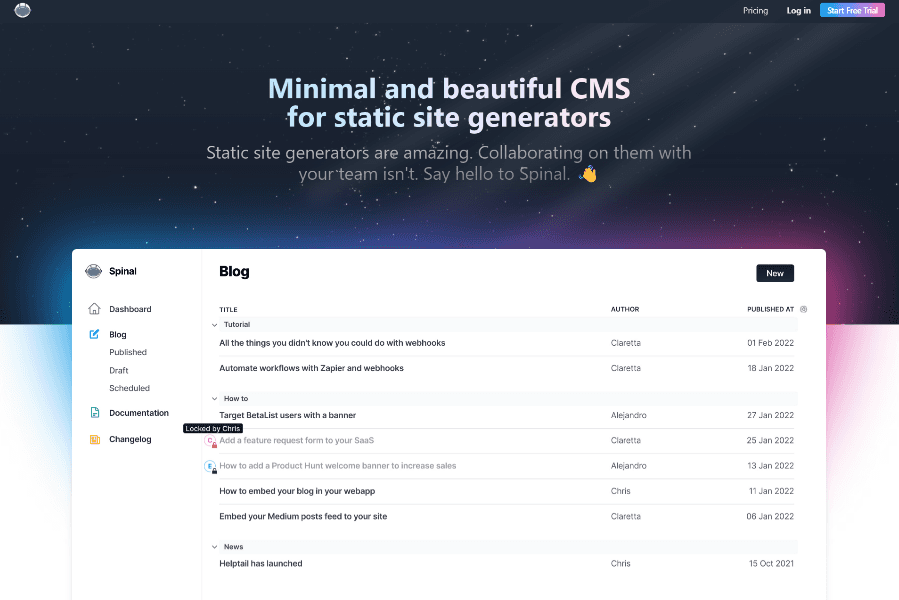
Task: Collapse the How to section
Action: pos(213,397)
